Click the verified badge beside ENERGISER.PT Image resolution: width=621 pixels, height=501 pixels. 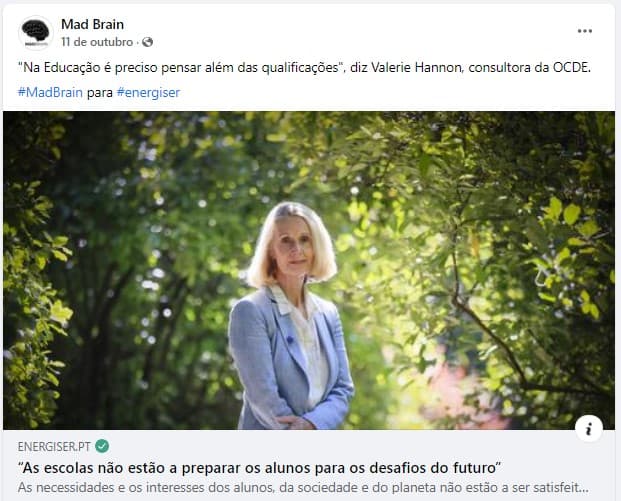click(102, 446)
